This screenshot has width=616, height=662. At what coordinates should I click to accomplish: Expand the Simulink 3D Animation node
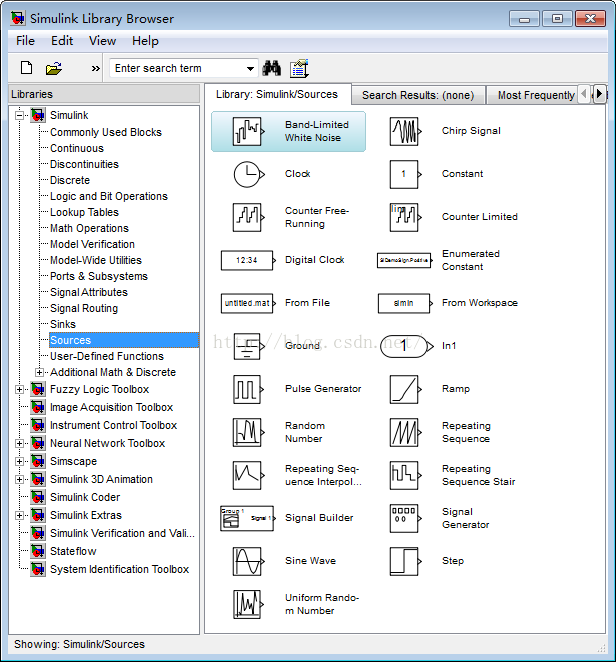[x=19, y=479]
